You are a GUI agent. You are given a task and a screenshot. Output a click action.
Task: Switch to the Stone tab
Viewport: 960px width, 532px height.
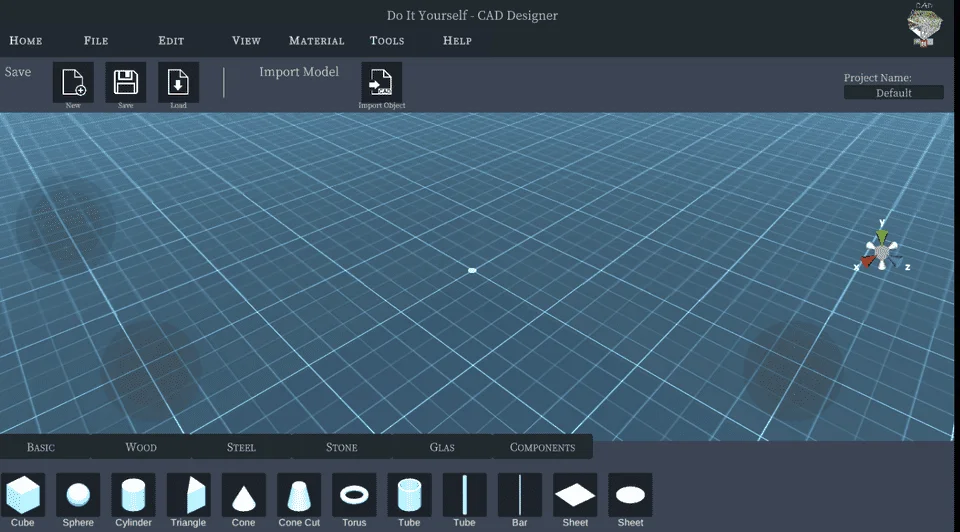(342, 447)
